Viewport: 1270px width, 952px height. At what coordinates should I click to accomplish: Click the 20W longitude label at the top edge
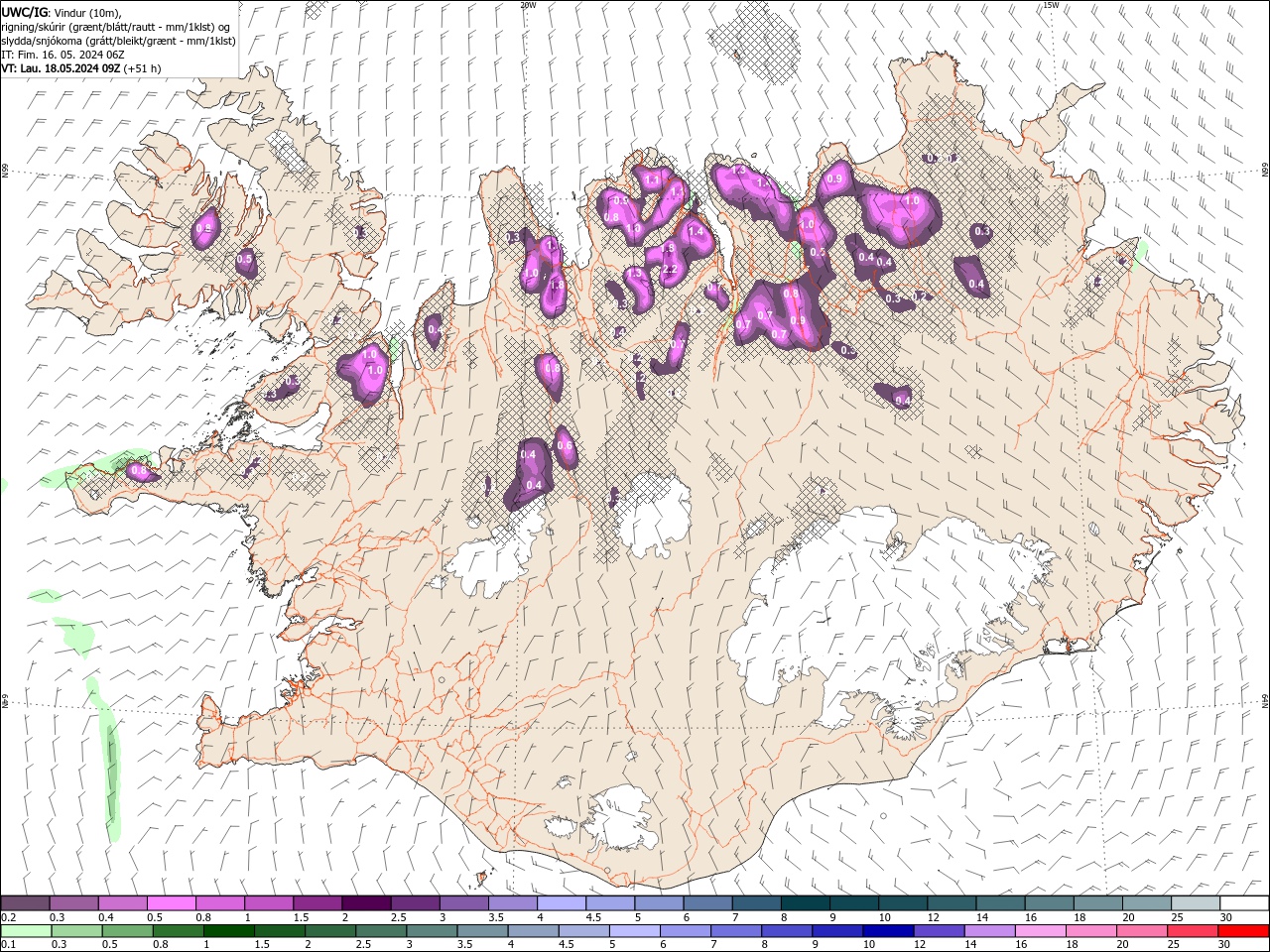[528, 5]
